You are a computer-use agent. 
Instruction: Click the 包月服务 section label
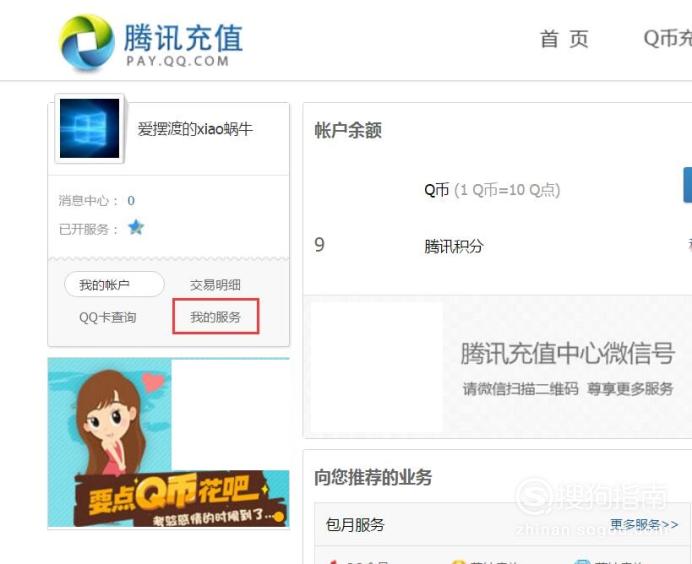tap(355, 525)
